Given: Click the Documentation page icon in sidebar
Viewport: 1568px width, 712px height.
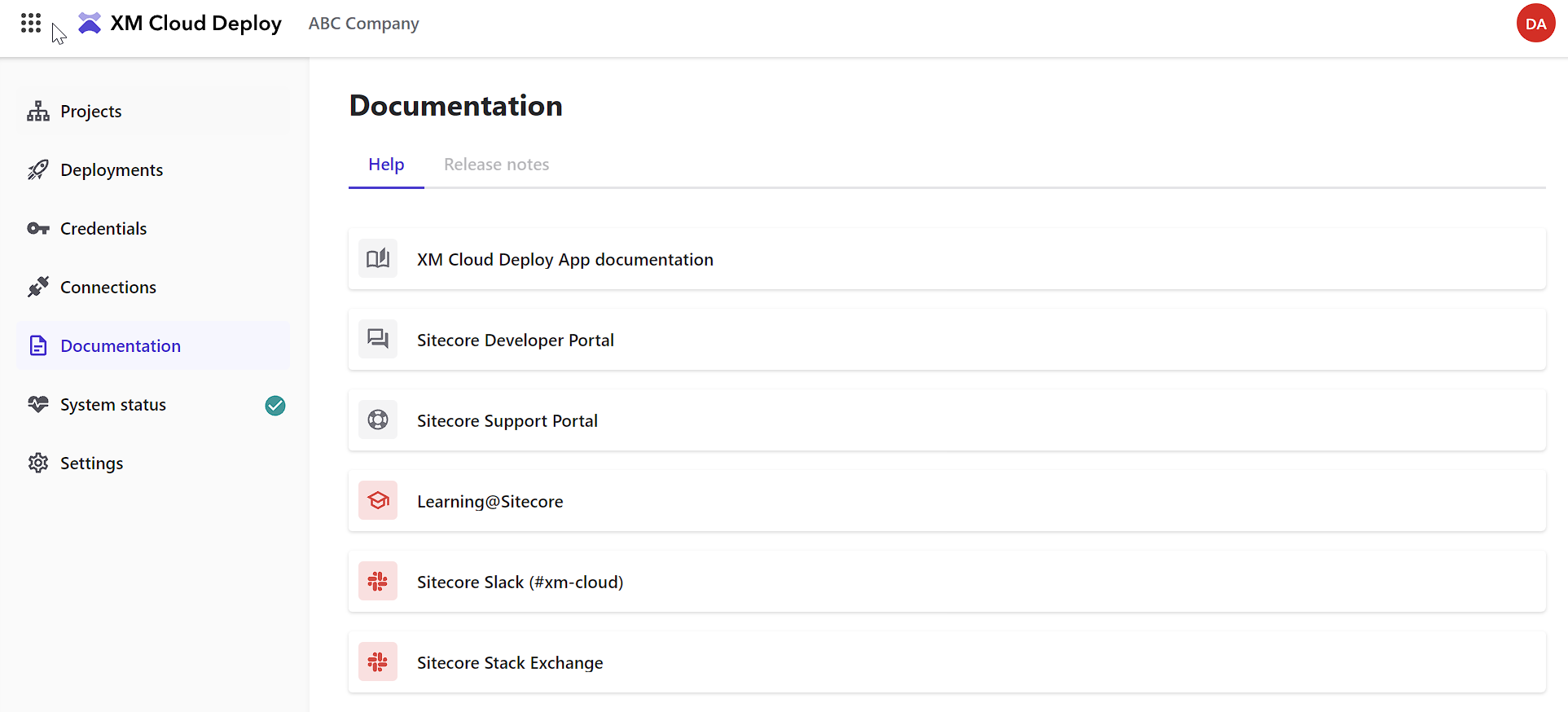Looking at the screenshot, I should click(x=38, y=346).
